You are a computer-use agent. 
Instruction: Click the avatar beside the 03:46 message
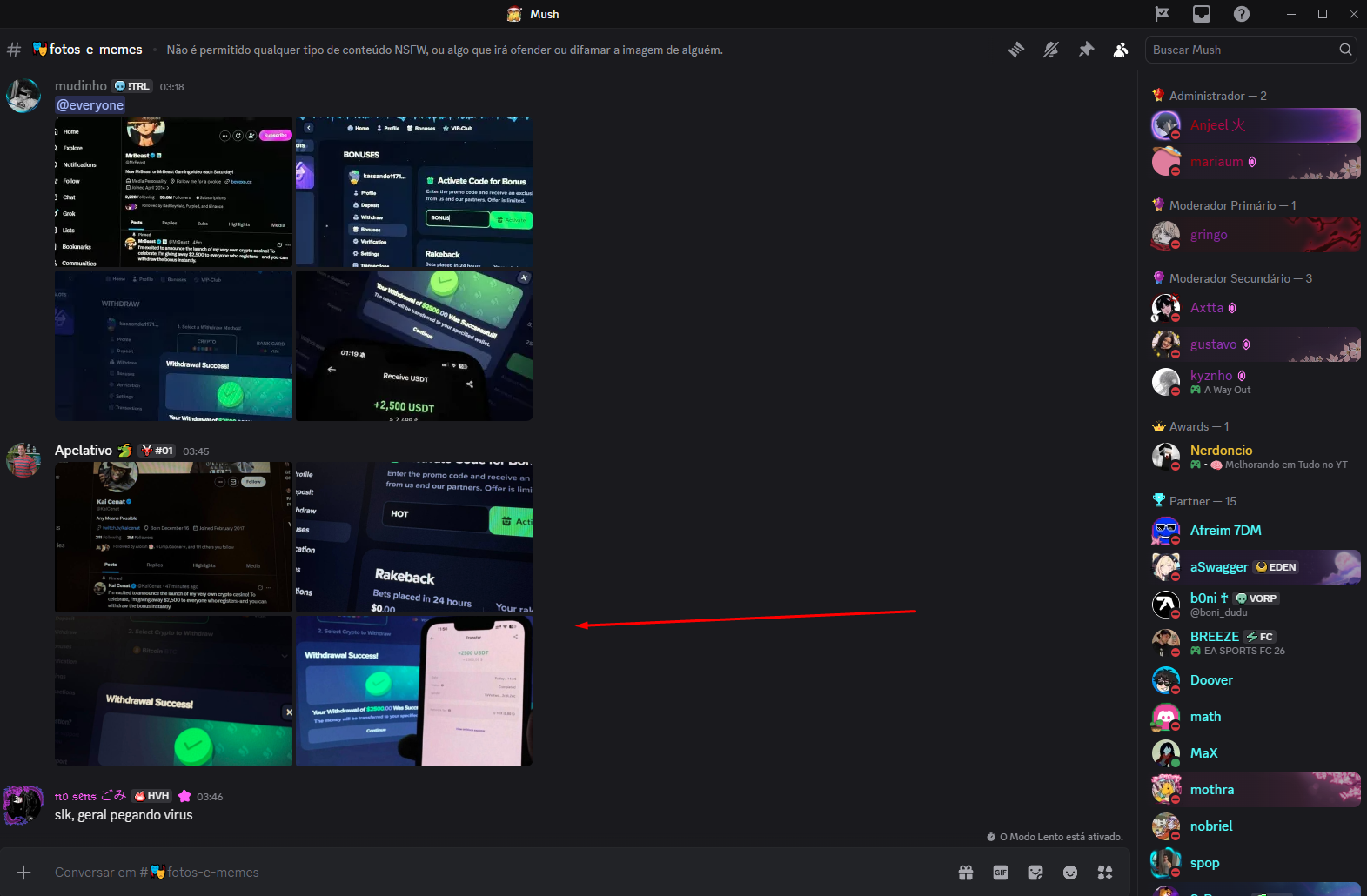[x=23, y=806]
